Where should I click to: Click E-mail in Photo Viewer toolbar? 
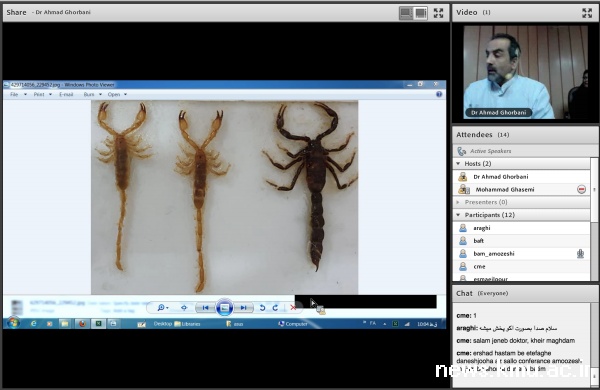click(66, 95)
